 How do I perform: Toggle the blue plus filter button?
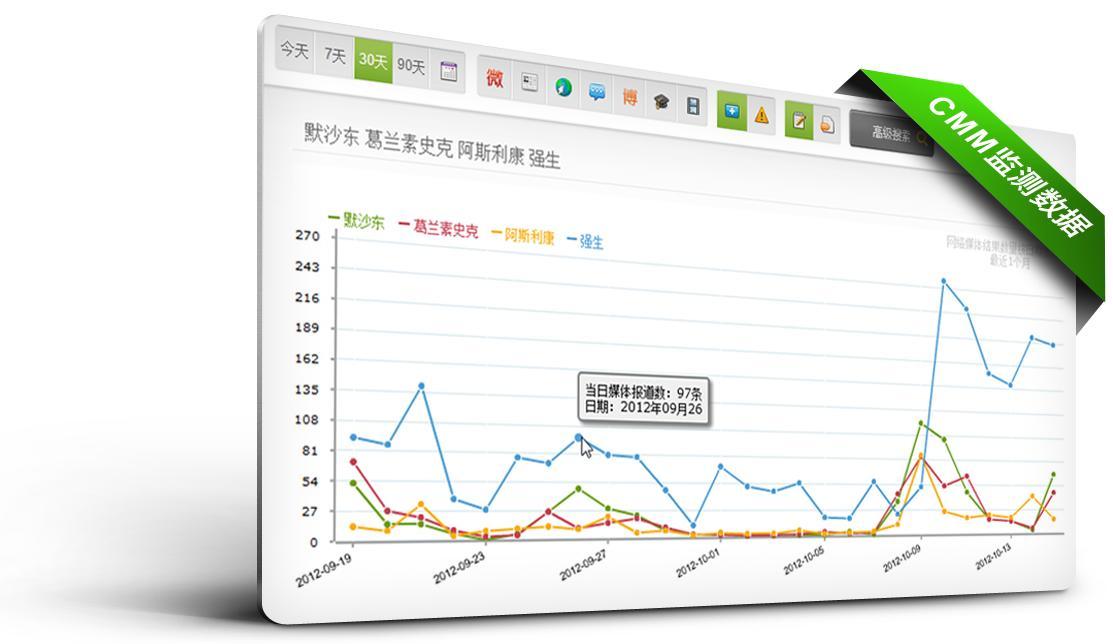coord(732,110)
